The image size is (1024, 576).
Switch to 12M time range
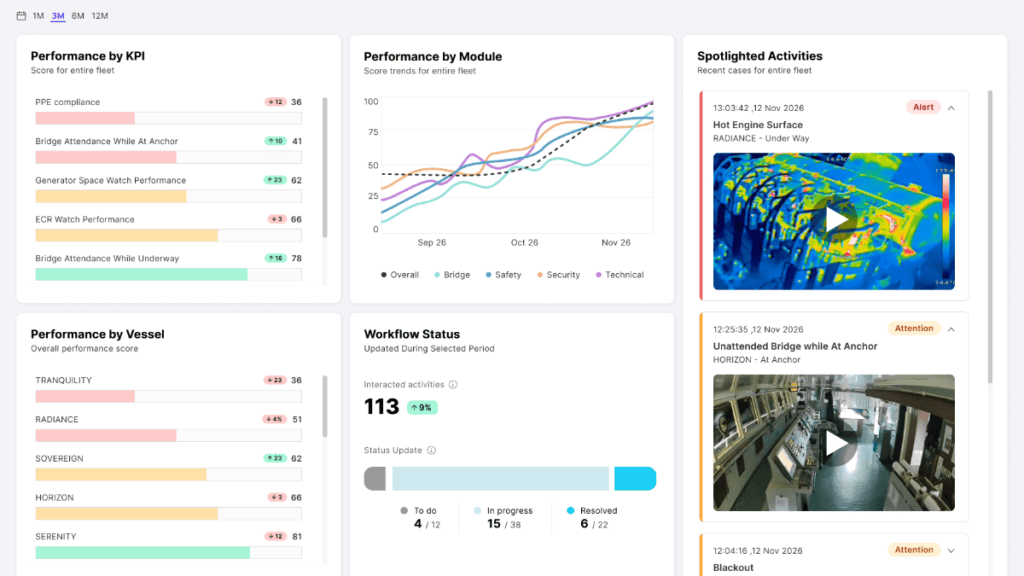100,16
